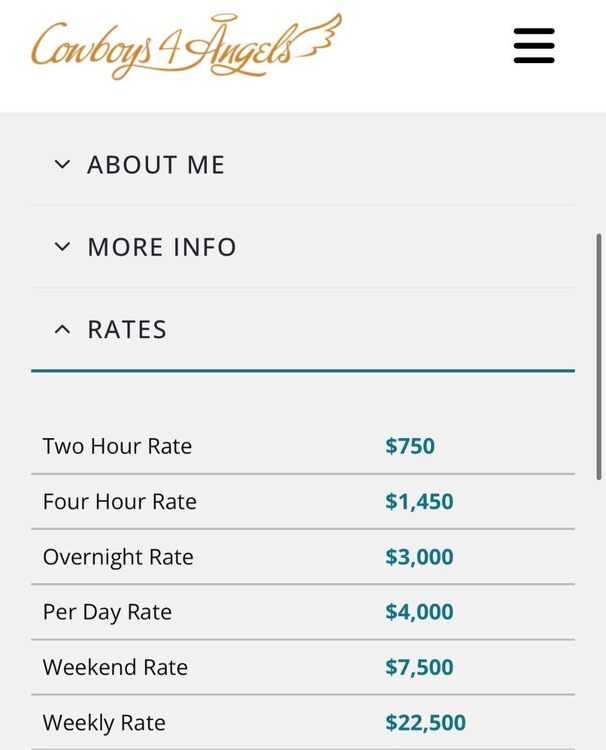606x750 pixels.
Task: Click the vertical page scrollbar
Action: 598,356
